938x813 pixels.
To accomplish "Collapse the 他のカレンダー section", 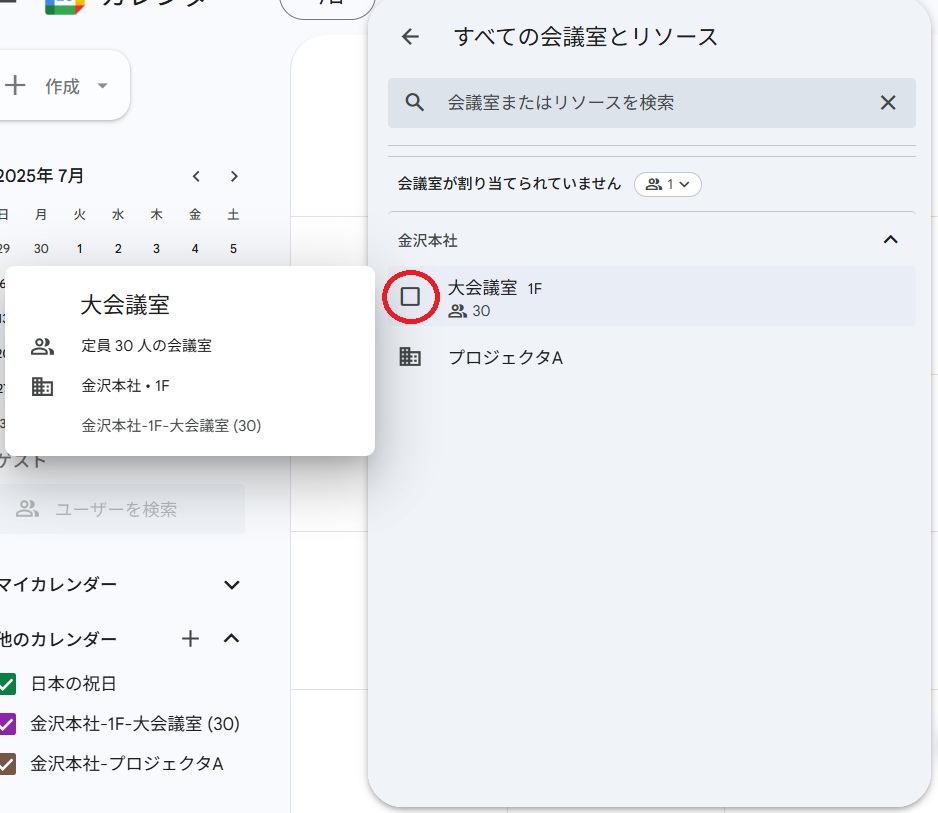I will pyautogui.click(x=232, y=639).
